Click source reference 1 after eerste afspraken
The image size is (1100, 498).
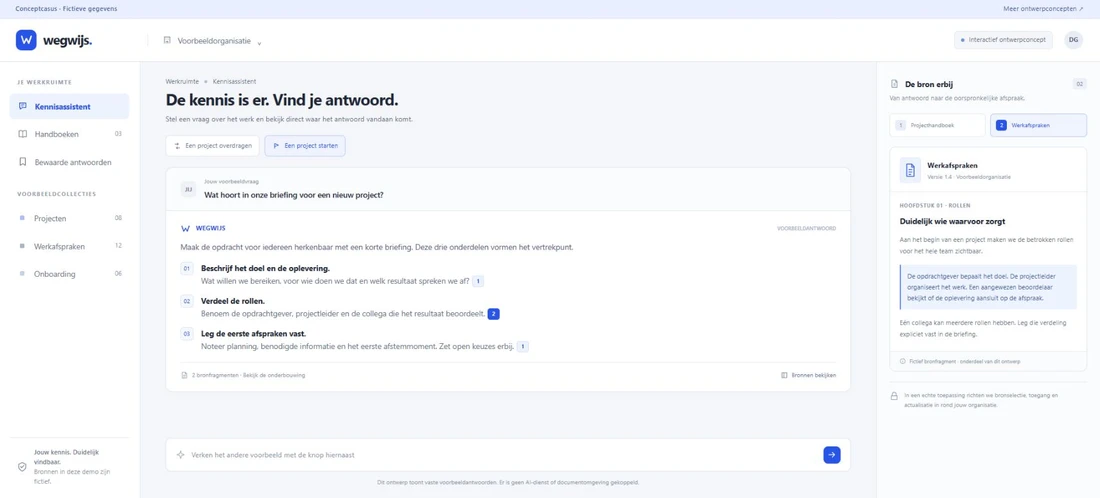tap(523, 346)
